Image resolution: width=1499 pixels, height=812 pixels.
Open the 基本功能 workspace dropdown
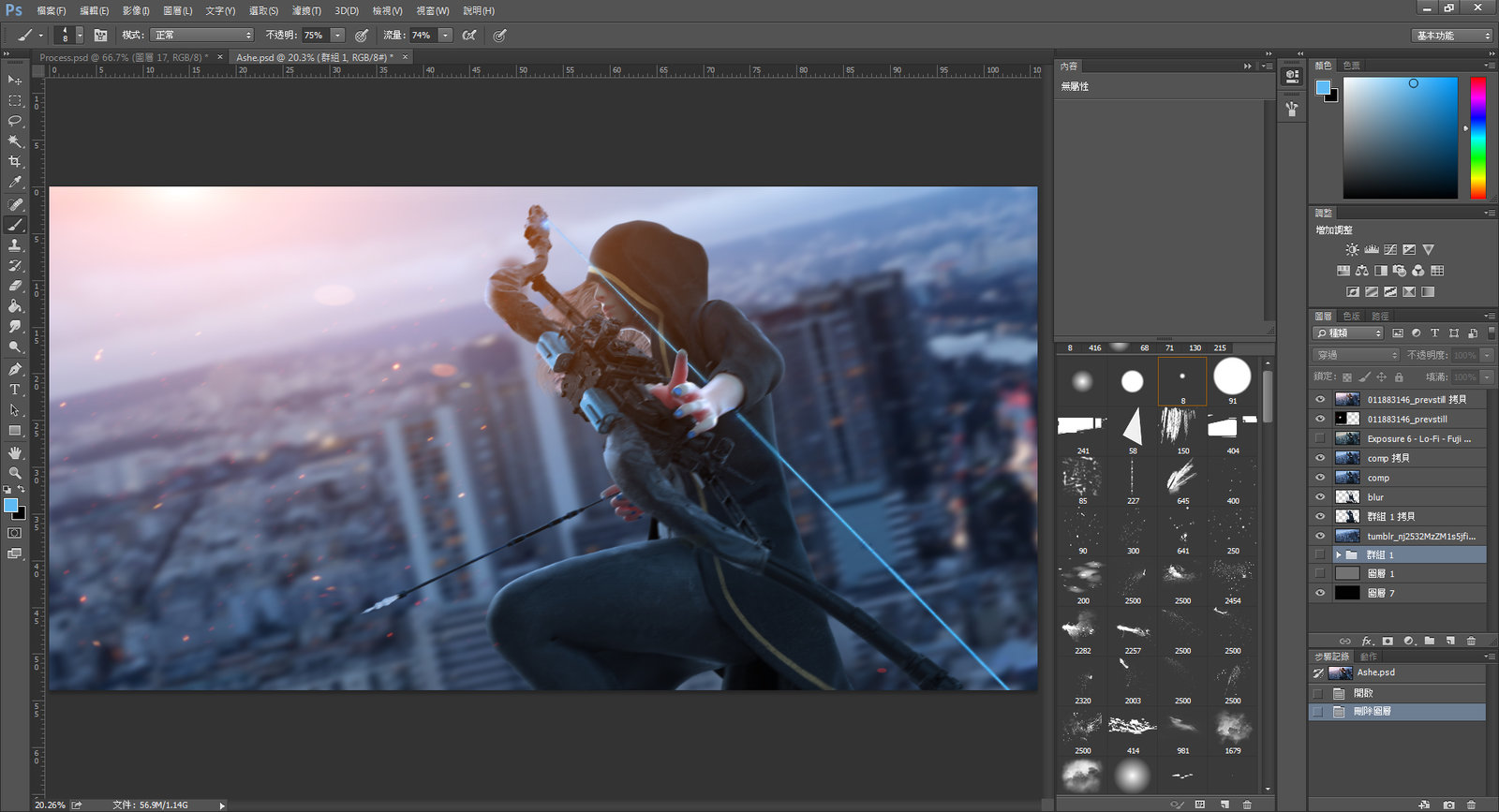(1451, 36)
